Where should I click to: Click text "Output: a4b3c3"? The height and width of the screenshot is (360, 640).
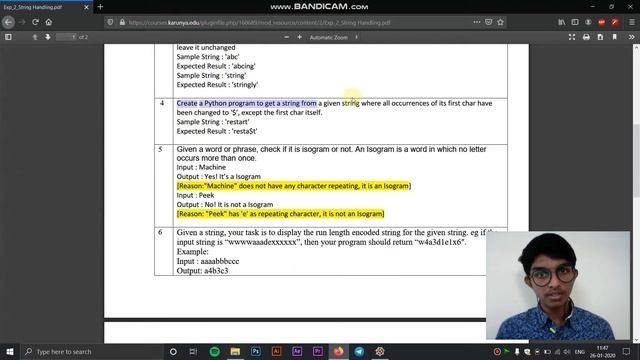point(202,271)
